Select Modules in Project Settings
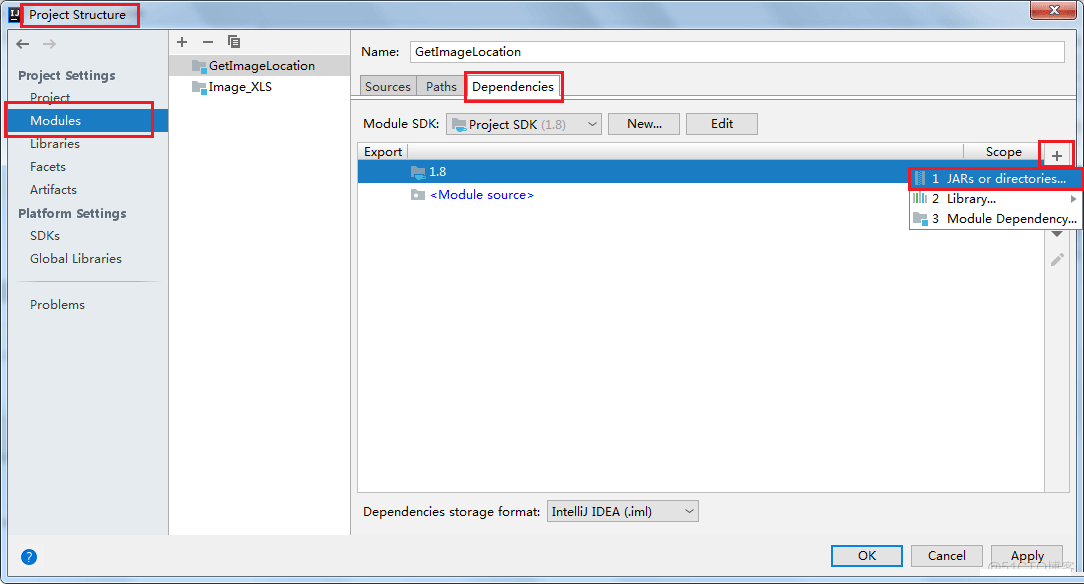The image size is (1084, 584). 86,120
